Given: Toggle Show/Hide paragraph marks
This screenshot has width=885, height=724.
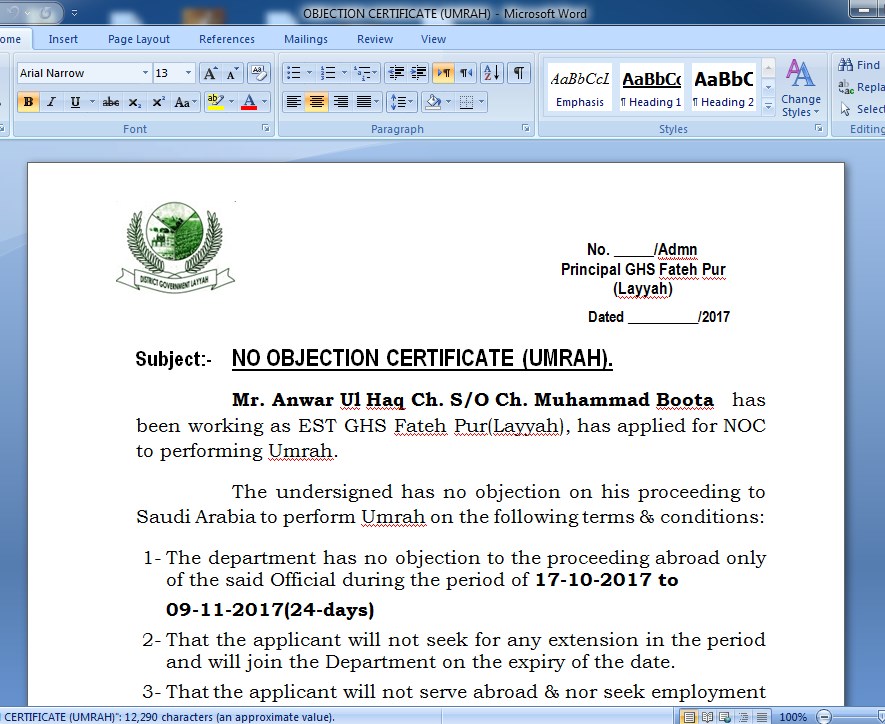Looking at the screenshot, I should pyautogui.click(x=518, y=73).
